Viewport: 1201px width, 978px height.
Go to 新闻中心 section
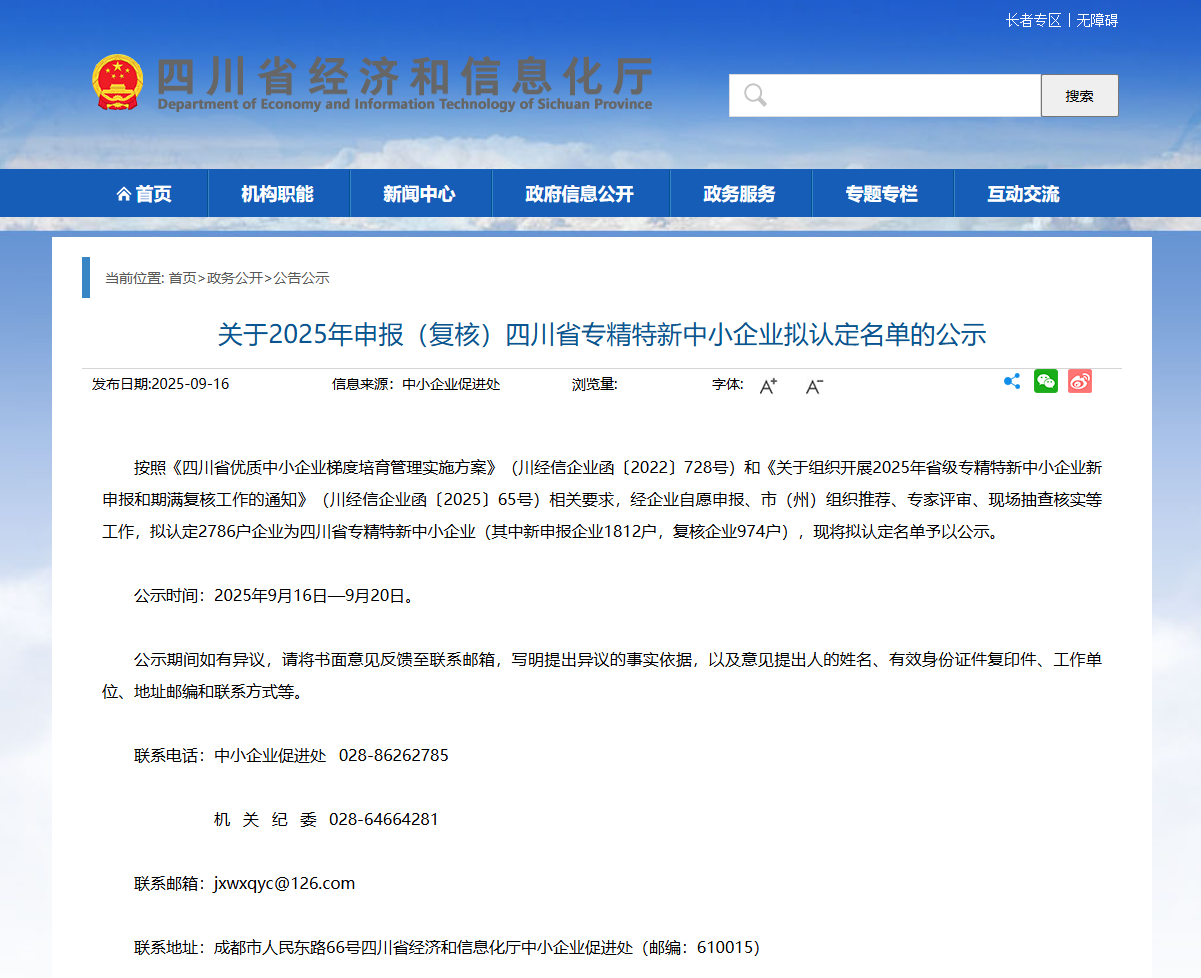click(x=420, y=194)
